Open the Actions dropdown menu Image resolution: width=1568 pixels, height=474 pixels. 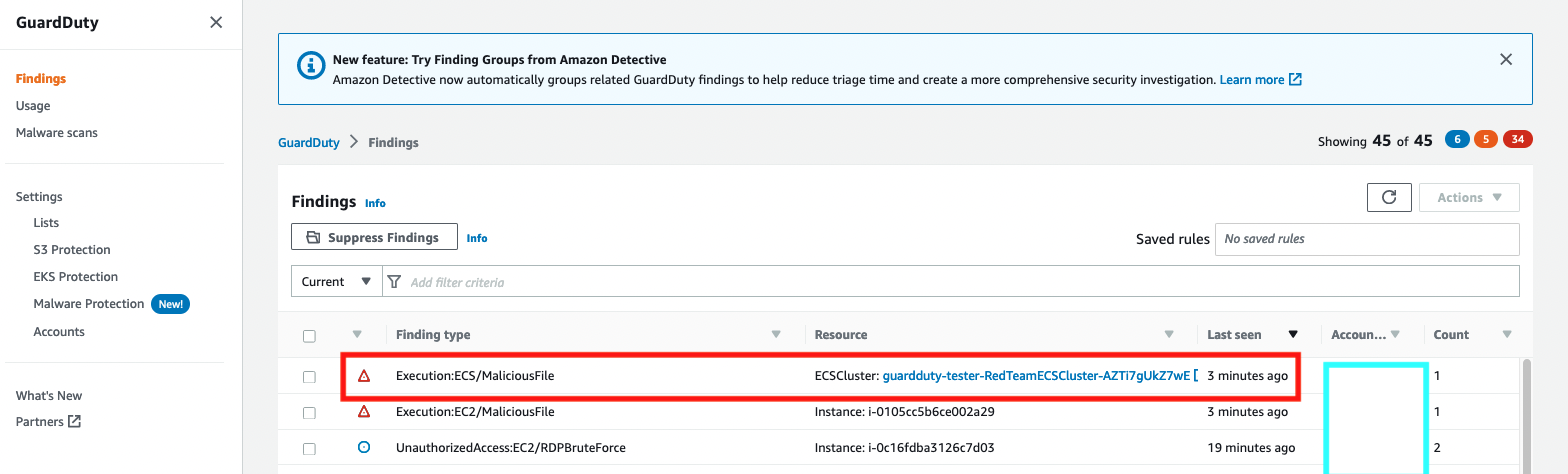click(1469, 198)
